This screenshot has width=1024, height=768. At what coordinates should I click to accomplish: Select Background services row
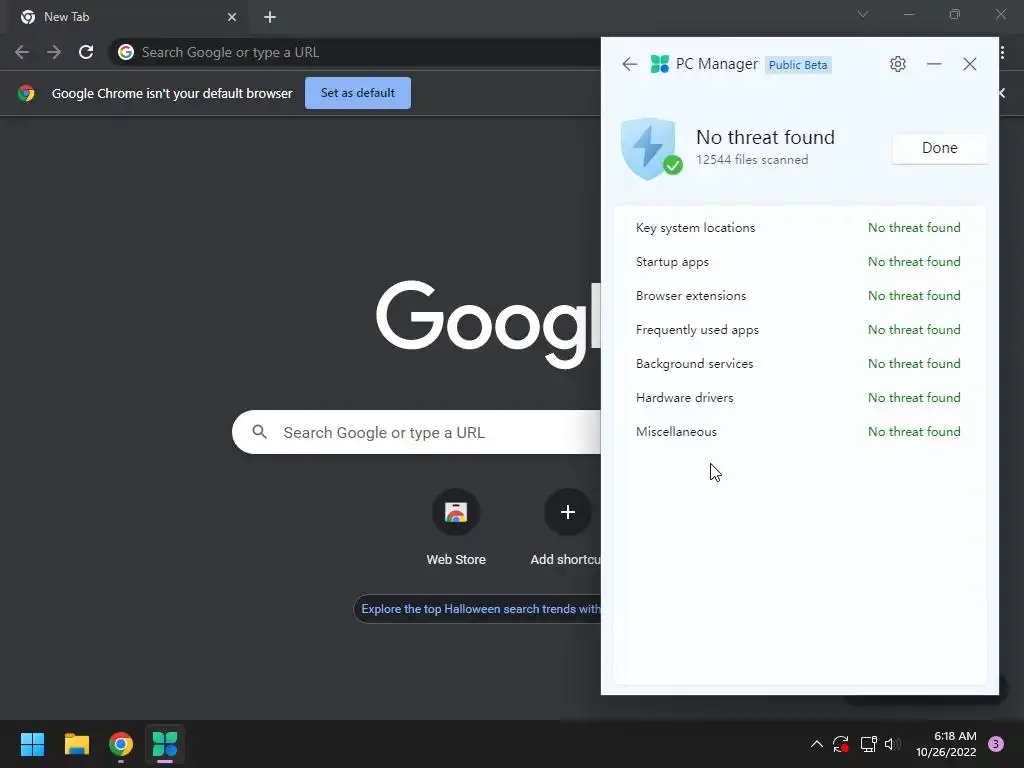799,364
